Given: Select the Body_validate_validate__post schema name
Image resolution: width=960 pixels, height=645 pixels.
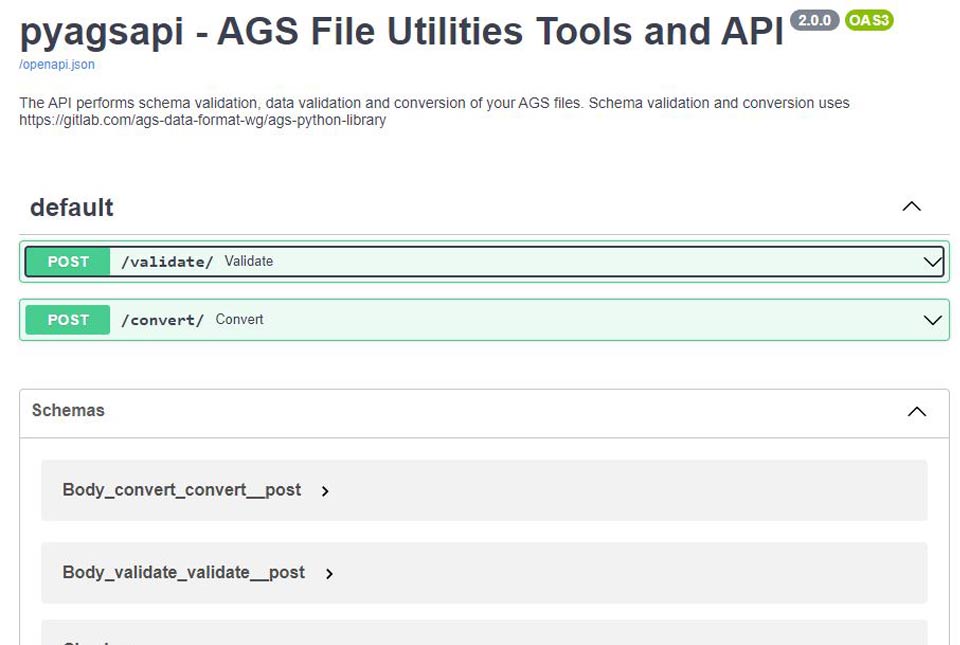Looking at the screenshot, I should [x=184, y=573].
